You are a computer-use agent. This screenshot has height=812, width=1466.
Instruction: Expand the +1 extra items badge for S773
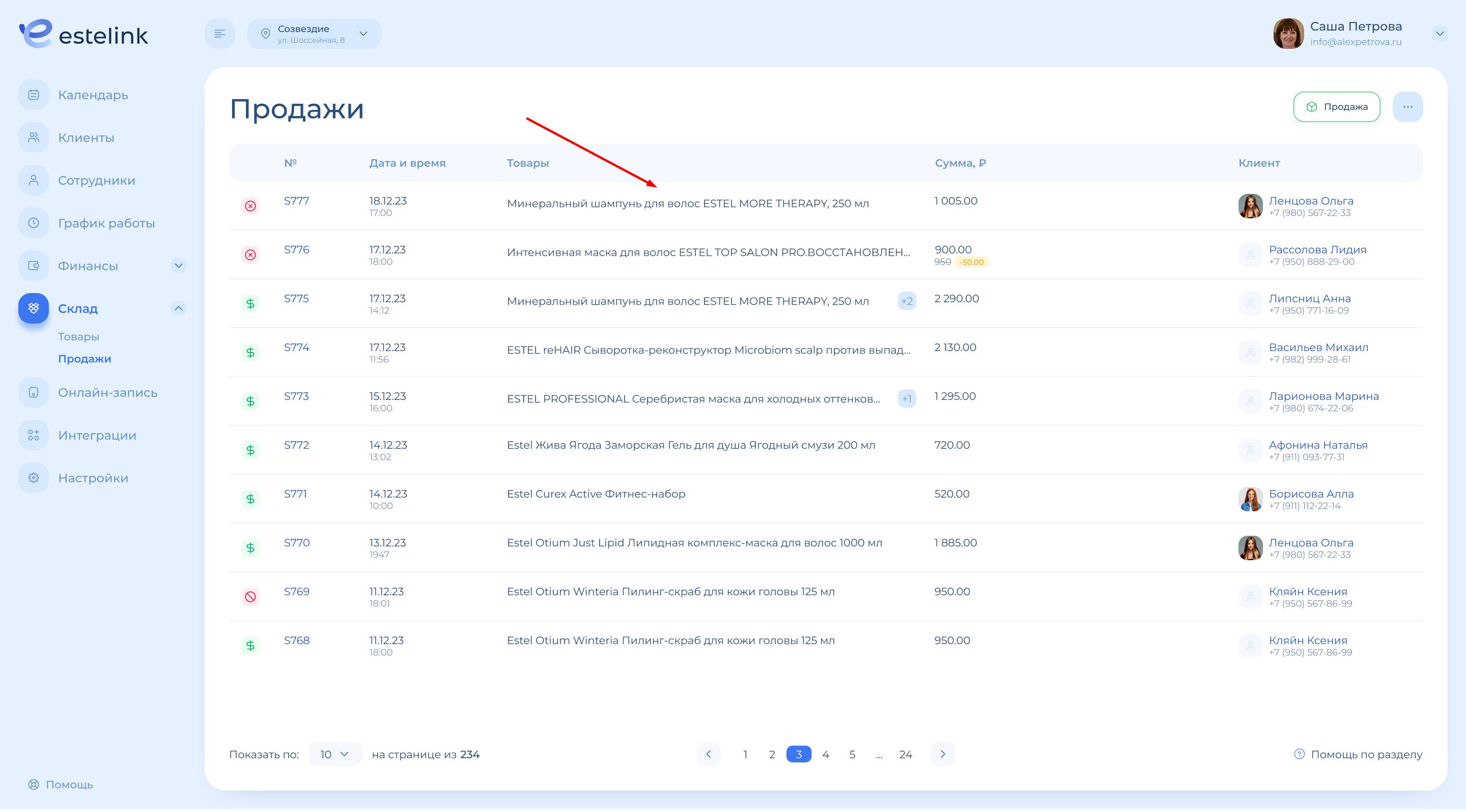pos(907,399)
